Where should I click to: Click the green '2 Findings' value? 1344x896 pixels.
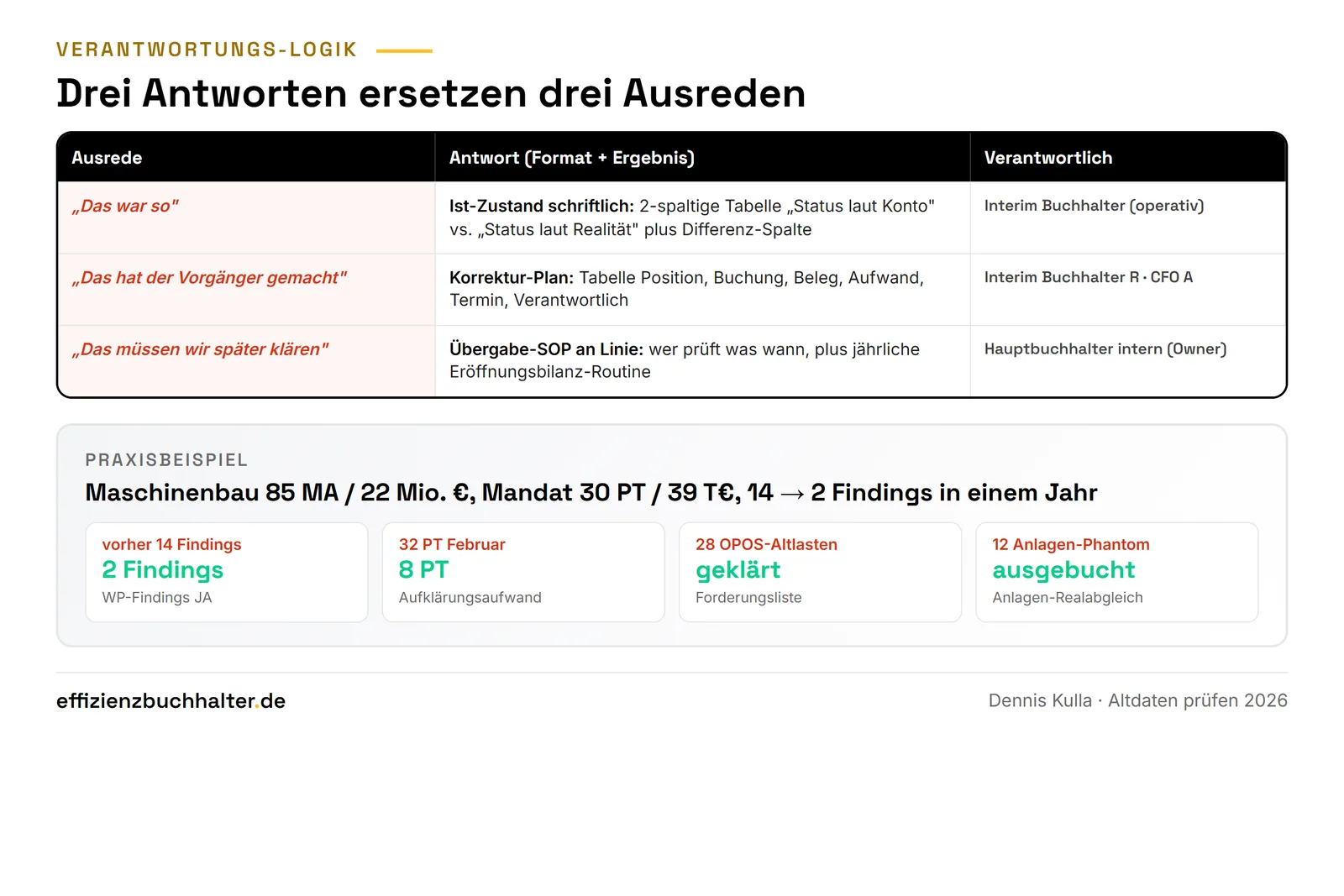point(162,570)
